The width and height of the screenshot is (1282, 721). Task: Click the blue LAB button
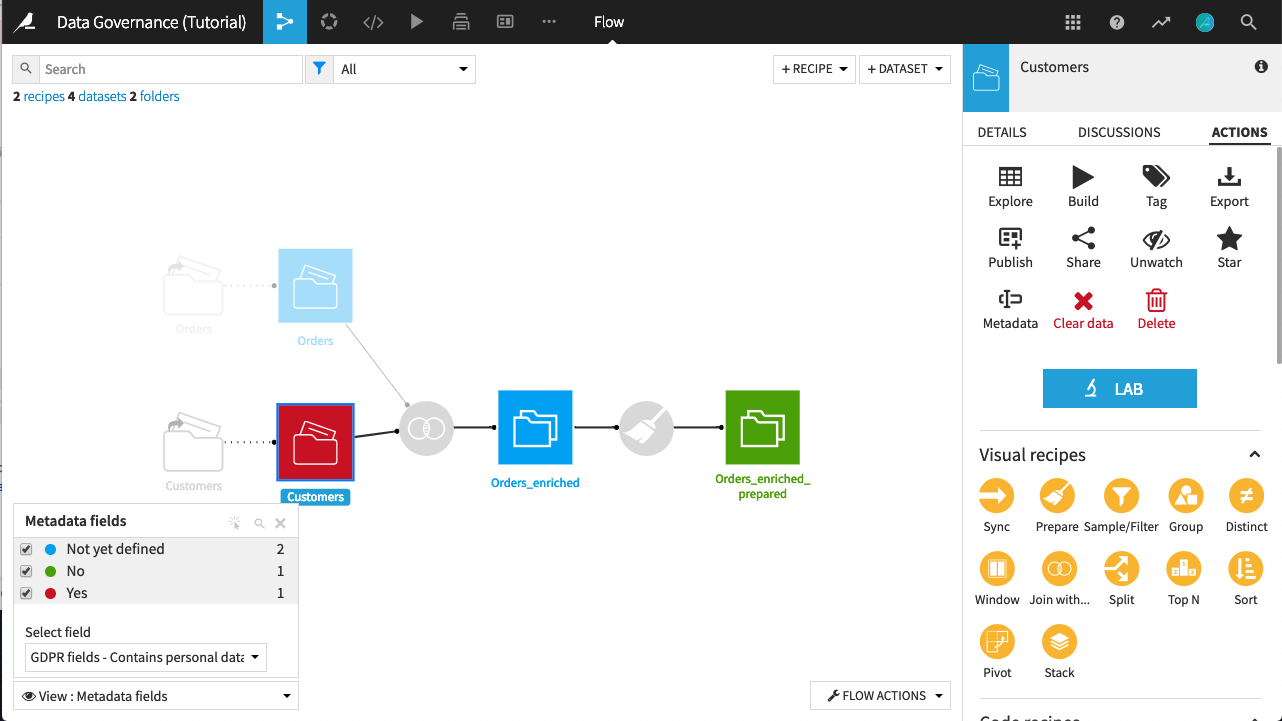click(1119, 389)
